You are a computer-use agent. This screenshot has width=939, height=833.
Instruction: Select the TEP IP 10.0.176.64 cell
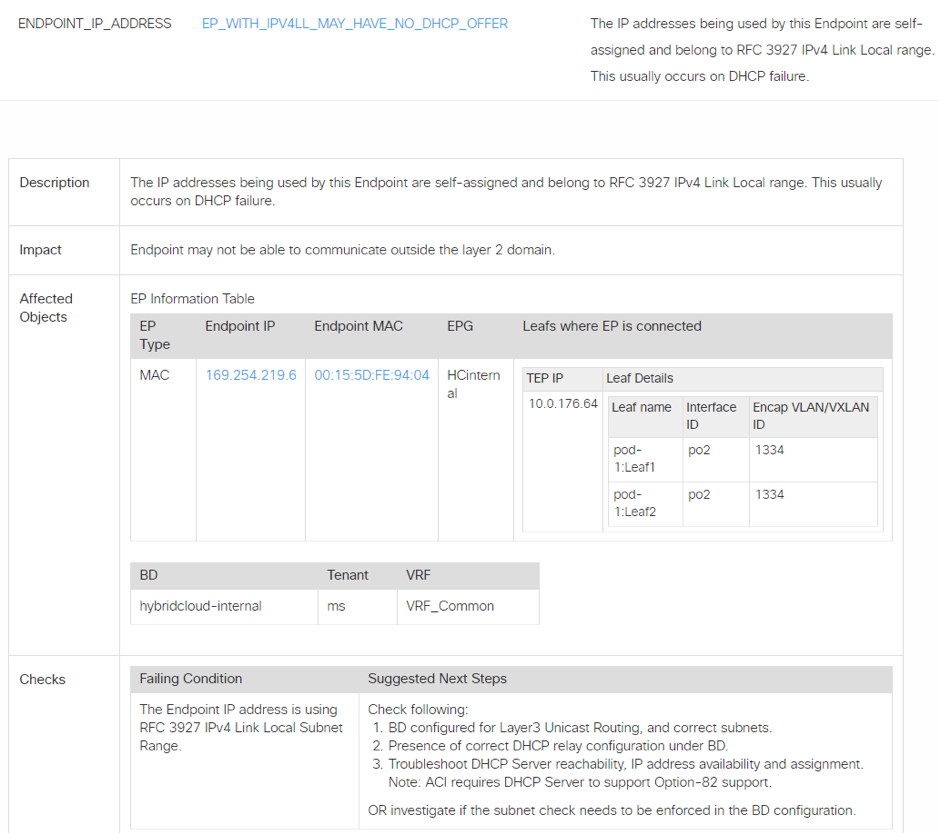pos(563,404)
